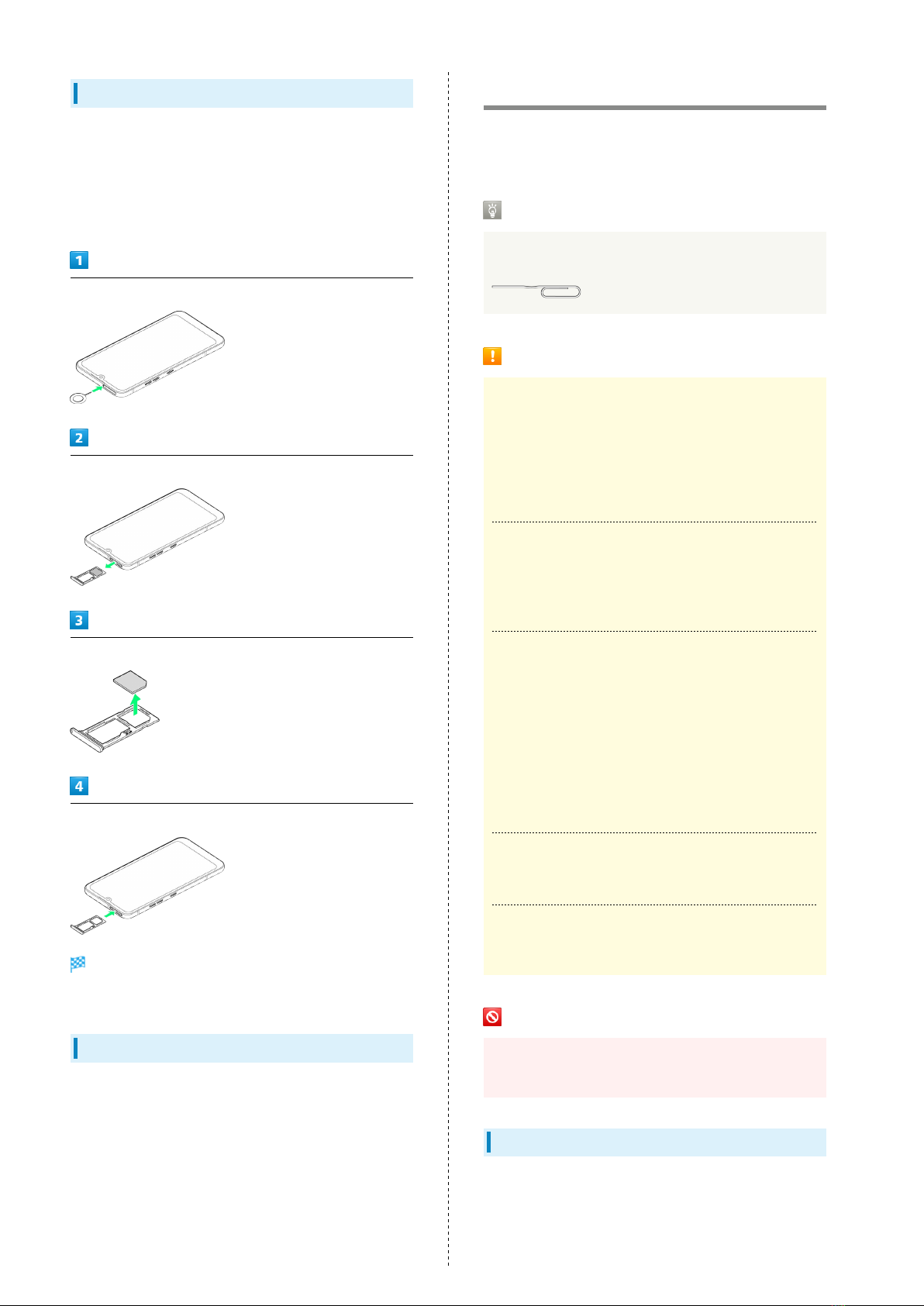This screenshot has height=1306, width=924.
Task: Click the lightbulb tip icon
Action: [x=492, y=210]
